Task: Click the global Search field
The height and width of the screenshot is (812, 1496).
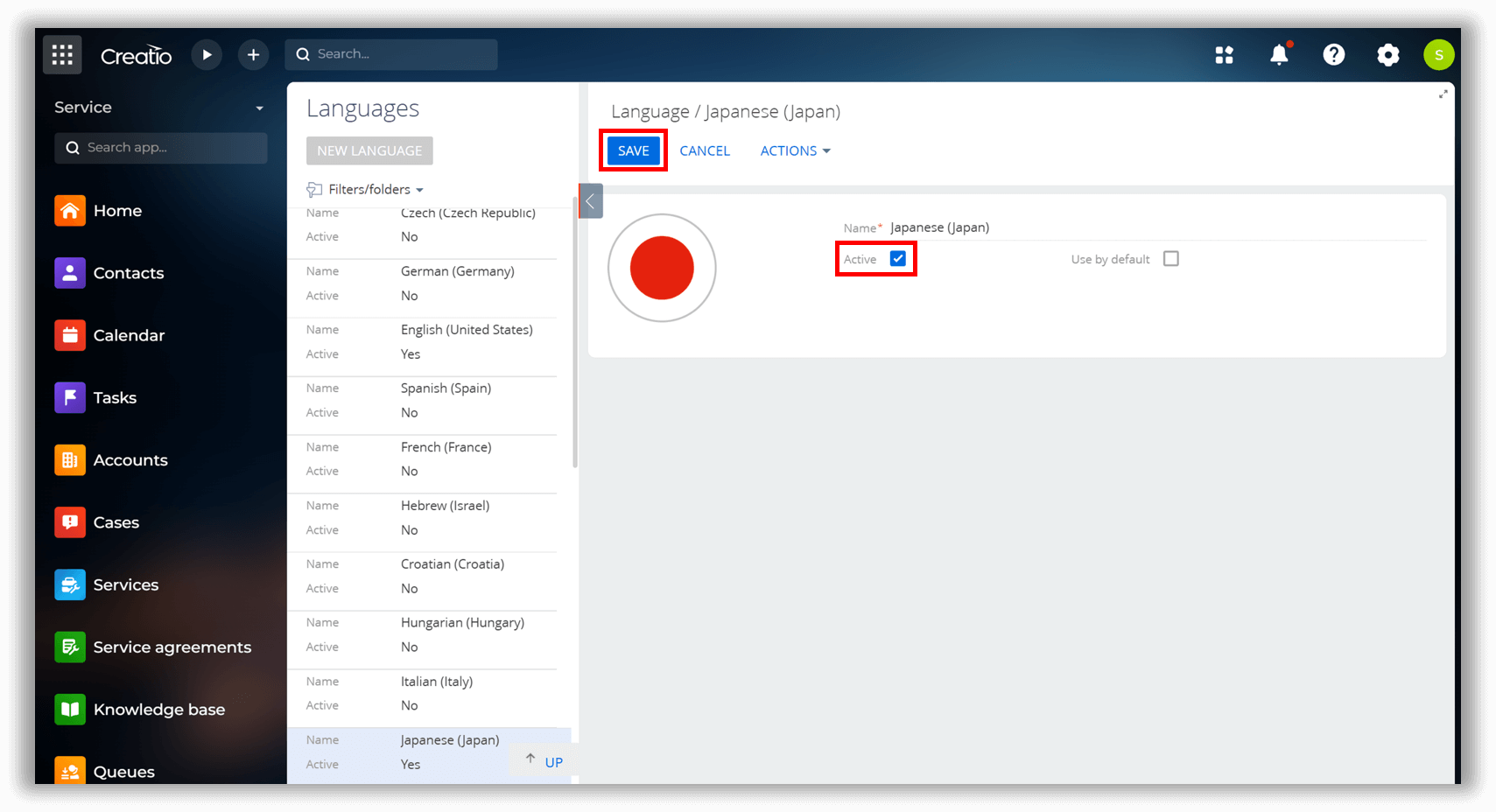Action: coord(391,54)
